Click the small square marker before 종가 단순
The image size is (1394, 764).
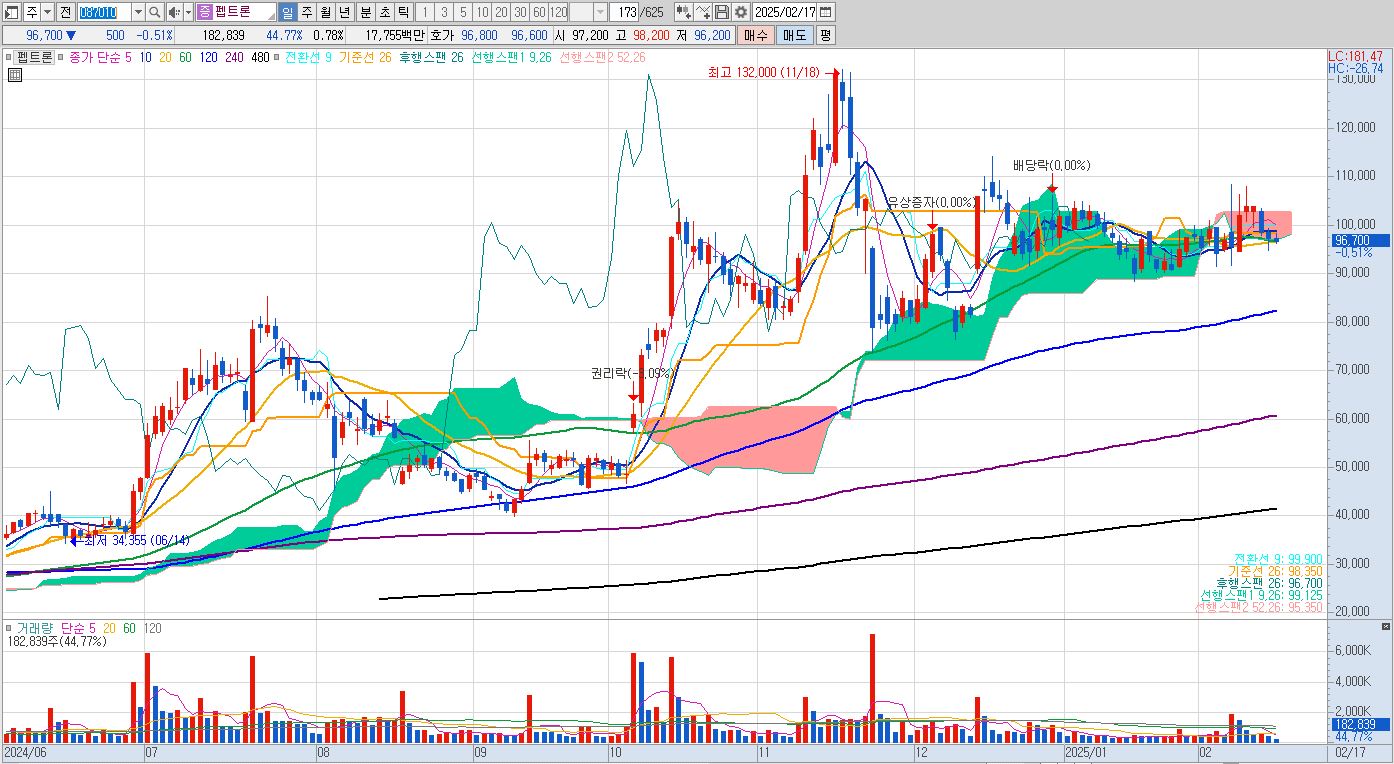tap(62, 58)
